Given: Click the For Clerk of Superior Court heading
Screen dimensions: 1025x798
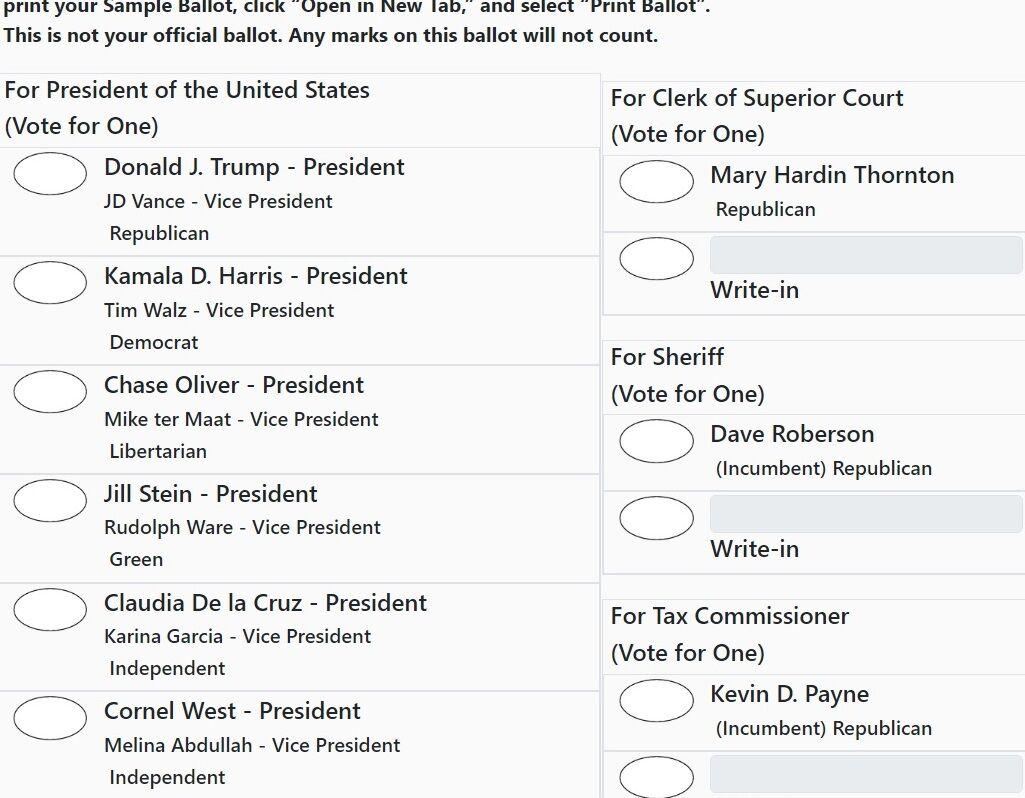Looking at the screenshot, I should tap(757, 97).
